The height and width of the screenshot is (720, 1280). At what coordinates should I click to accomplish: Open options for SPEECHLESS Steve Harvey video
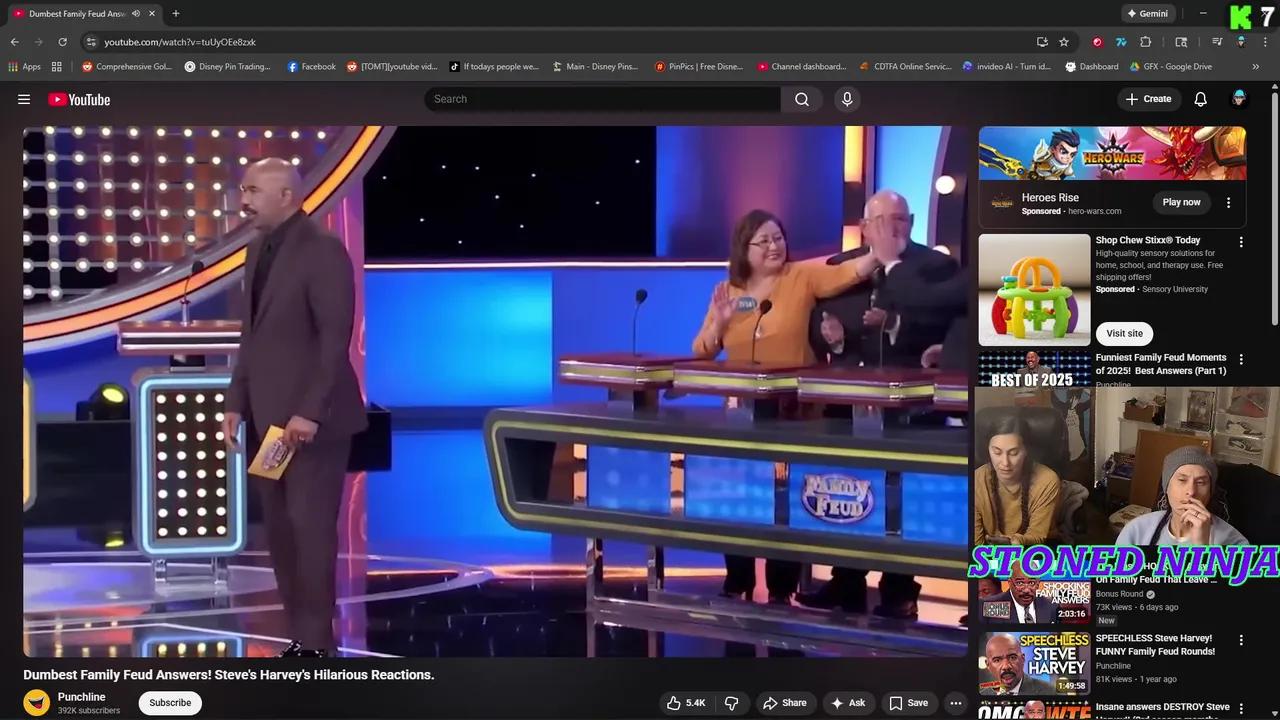click(x=1241, y=640)
